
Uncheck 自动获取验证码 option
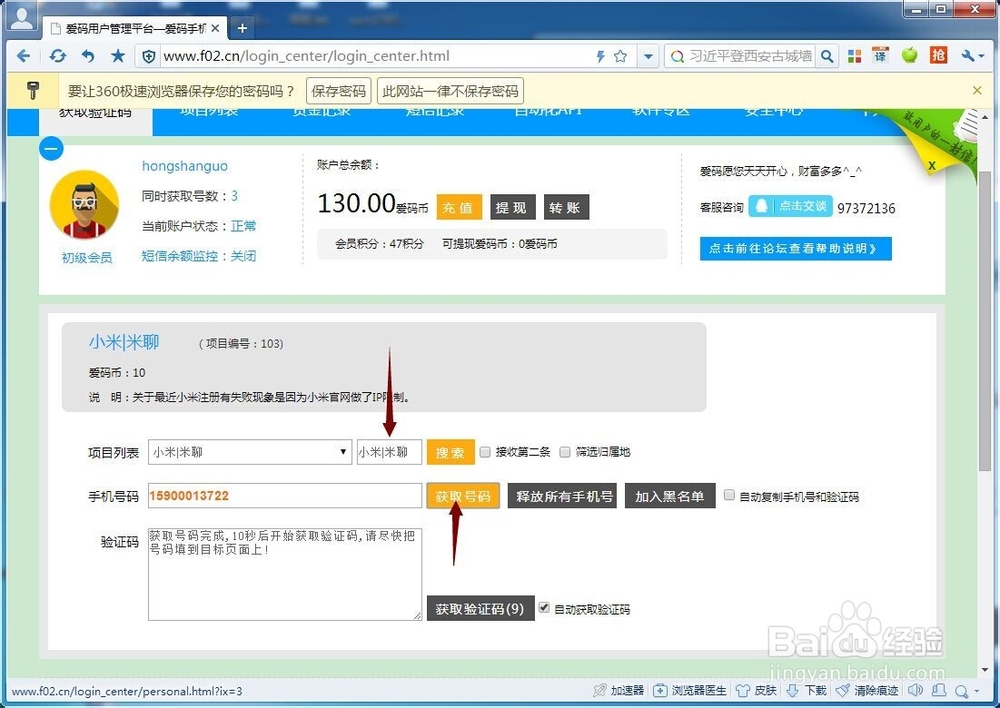(x=544, y=606)
